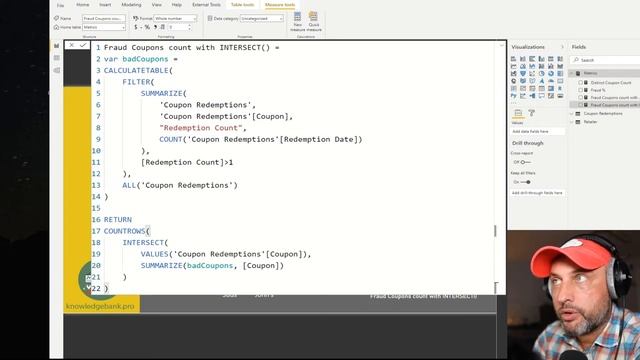Select the Filled map visual
This screenshot has height=360, width=640.
pyautogui.click(x=523, y=81)
